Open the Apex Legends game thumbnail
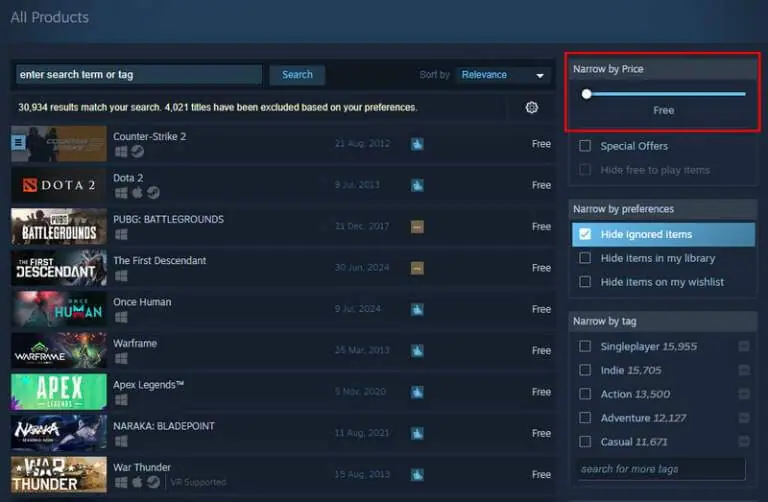Screen dimensions: 768x502 tap(59, 392)
